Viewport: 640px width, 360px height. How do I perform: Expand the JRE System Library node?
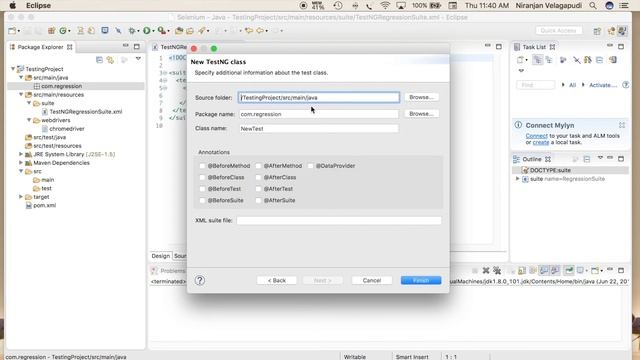click(x=21, y=154)
